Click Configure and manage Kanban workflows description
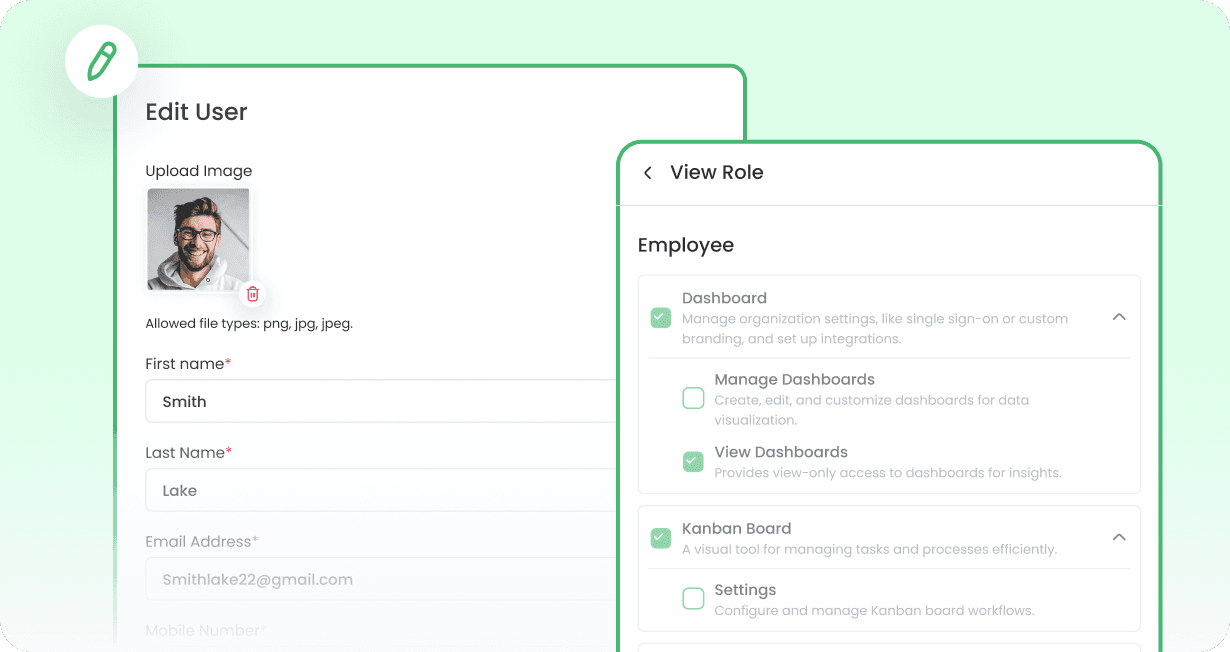 pos(874,610)
